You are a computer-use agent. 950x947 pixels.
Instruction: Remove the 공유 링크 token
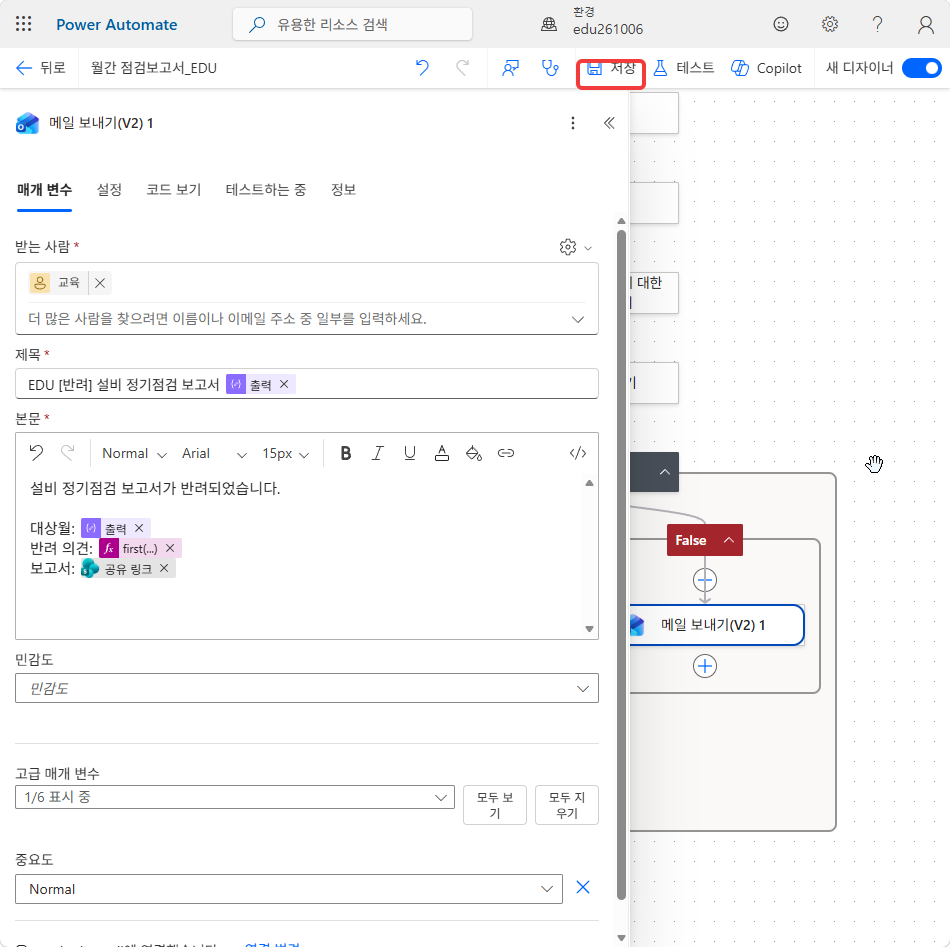click(x=164, y=568)
